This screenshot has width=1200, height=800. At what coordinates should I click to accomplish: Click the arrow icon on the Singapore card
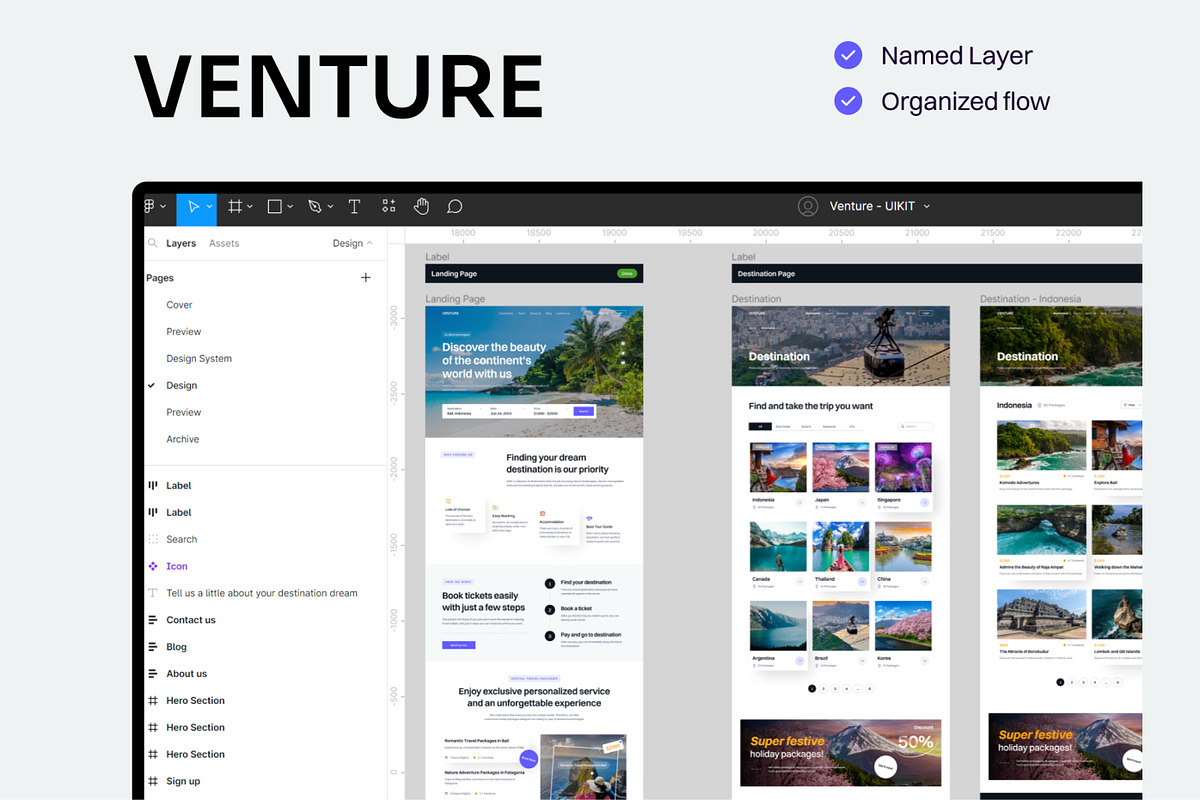(x=925, y=502)
